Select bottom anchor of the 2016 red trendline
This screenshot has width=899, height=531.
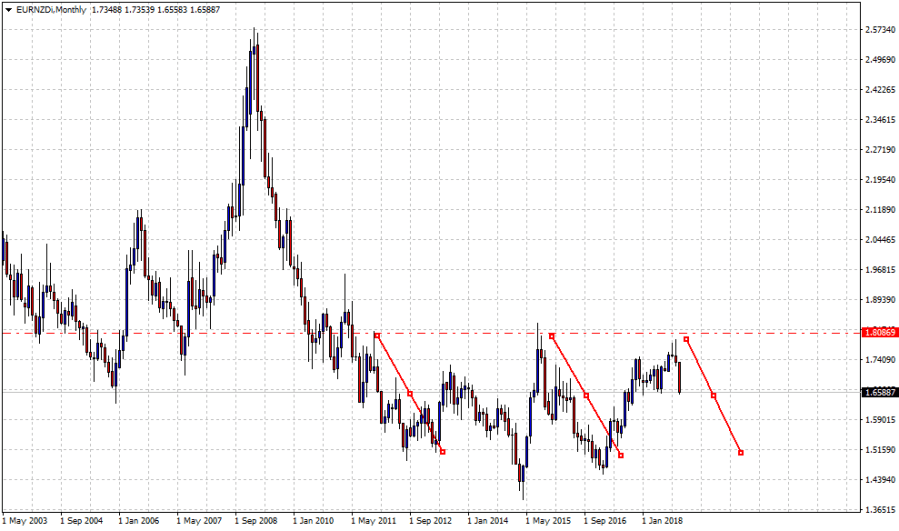(621, 455)
